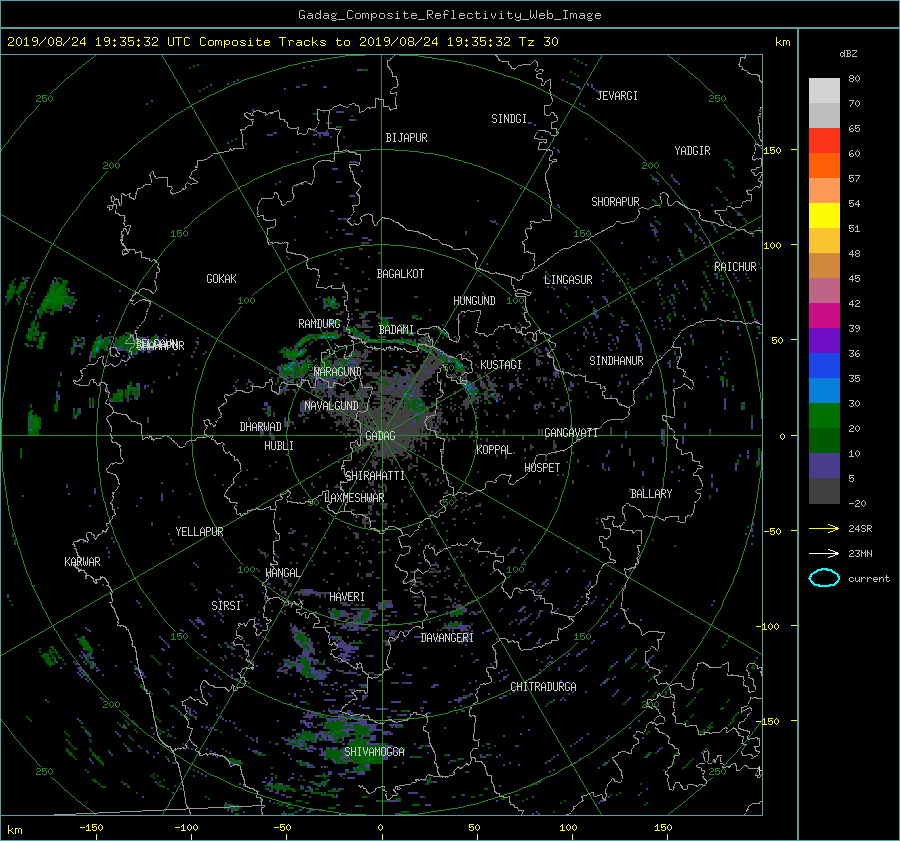900x841 pixels.
Task: Click the GOKAK city label
Action: [x=221, y=278]
